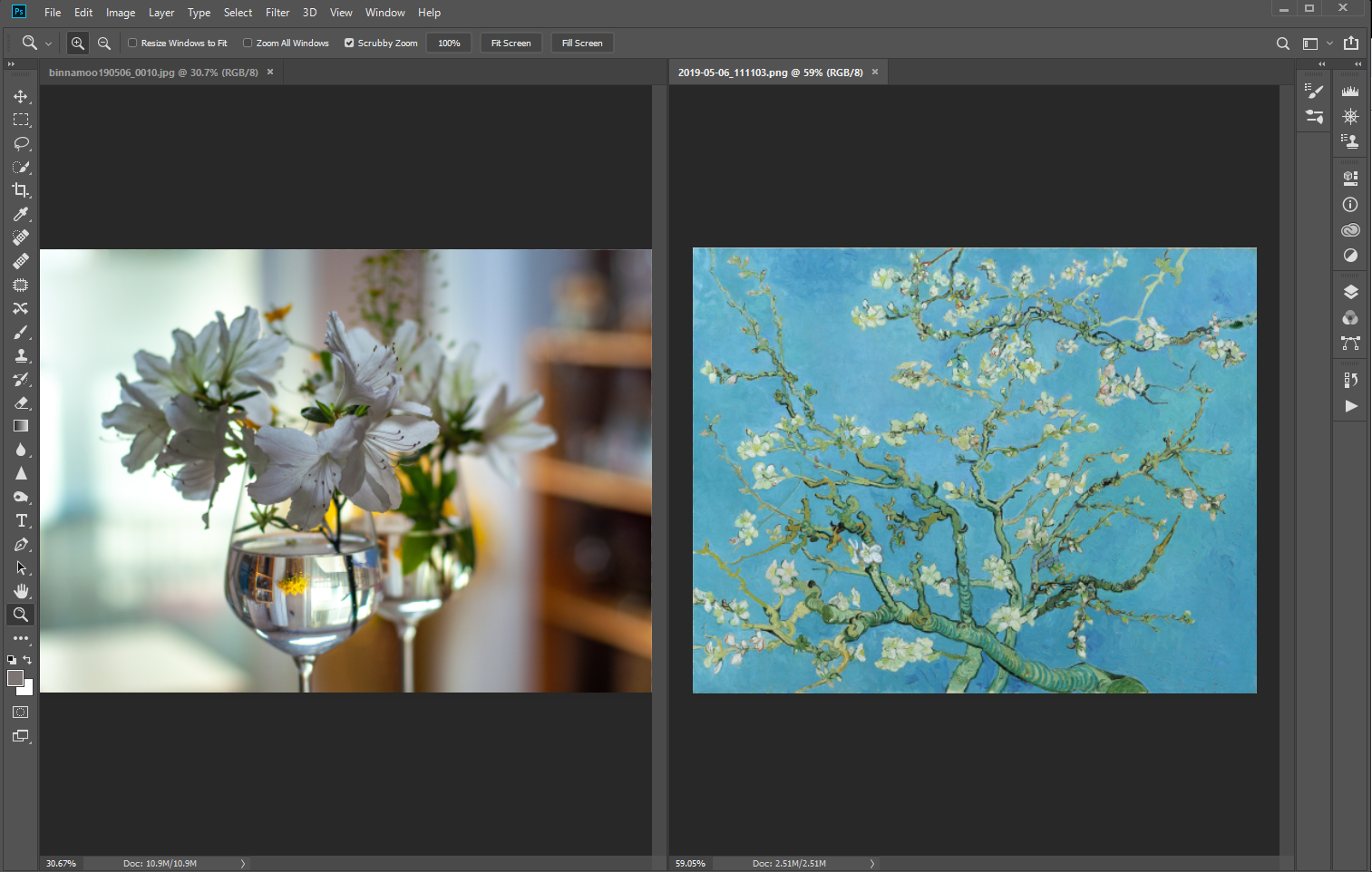Open the Actions panel play icon

(x=1350, y=406)
